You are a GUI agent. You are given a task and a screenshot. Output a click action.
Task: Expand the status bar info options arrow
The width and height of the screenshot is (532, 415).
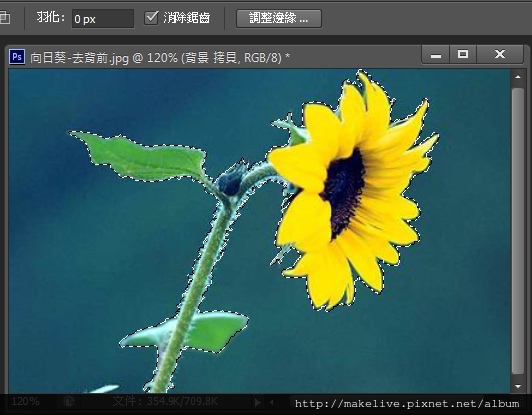(x=258, y=402)
